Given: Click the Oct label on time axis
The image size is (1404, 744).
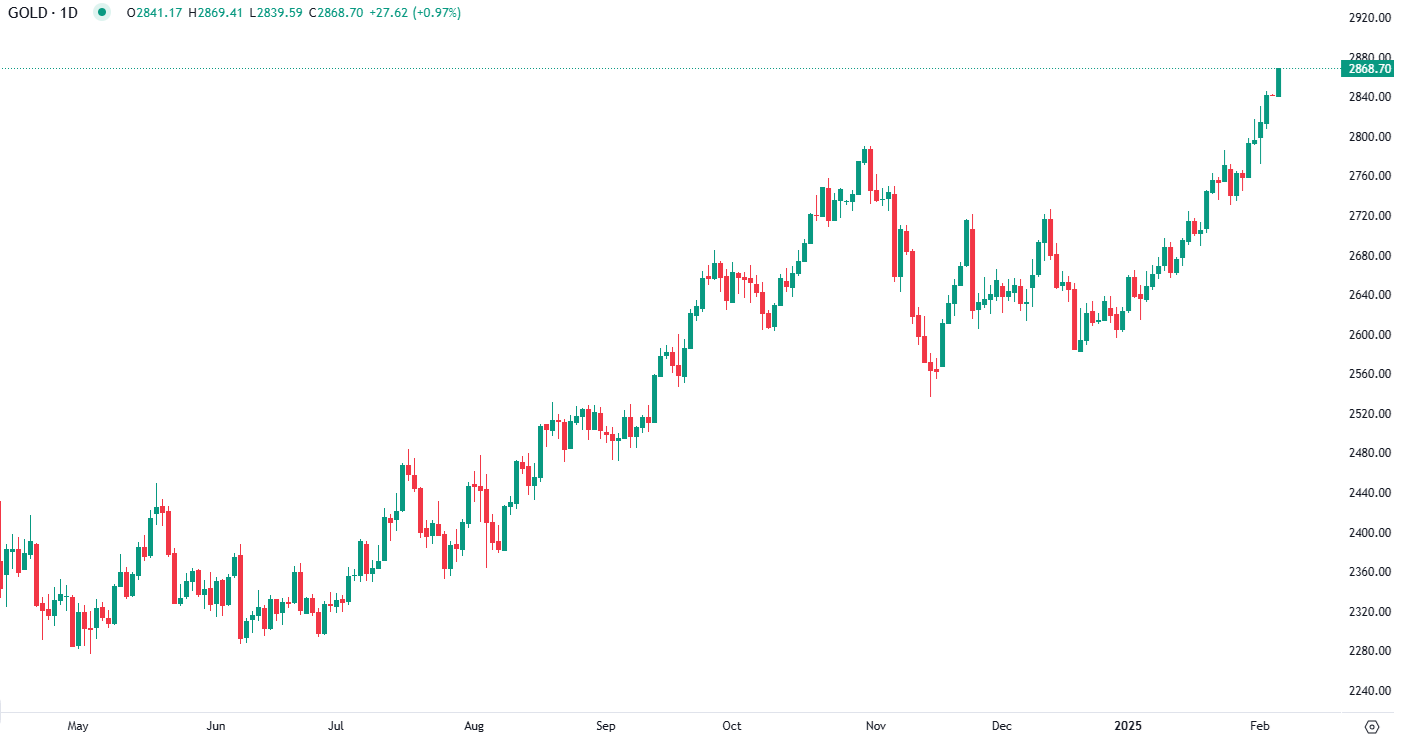Looking at the screenshot, I should (731, 726).
